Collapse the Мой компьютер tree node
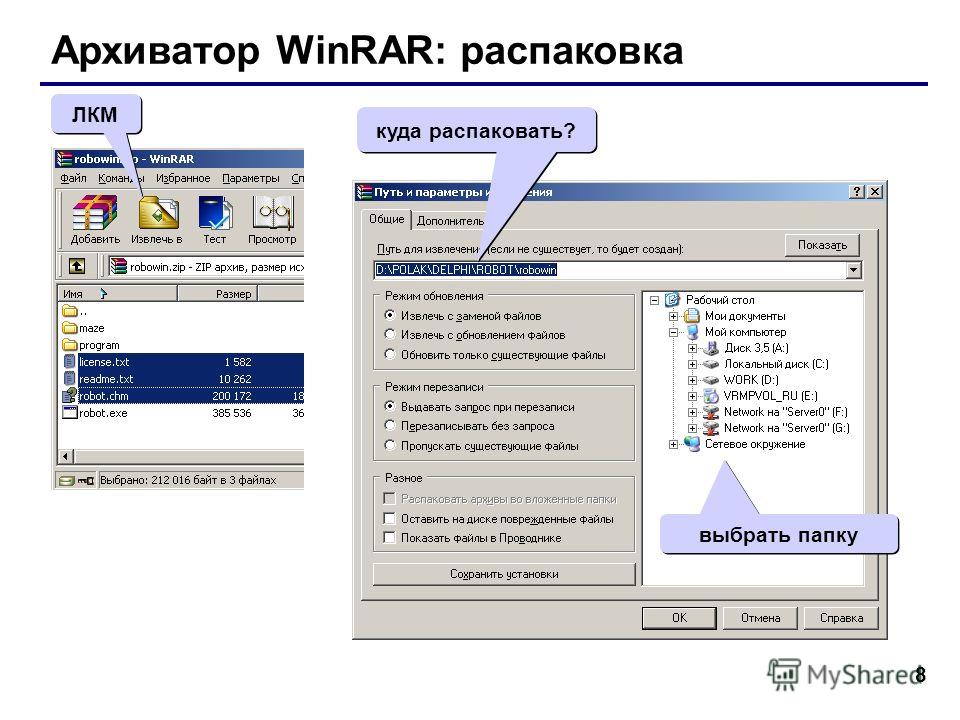 (673, 332)
